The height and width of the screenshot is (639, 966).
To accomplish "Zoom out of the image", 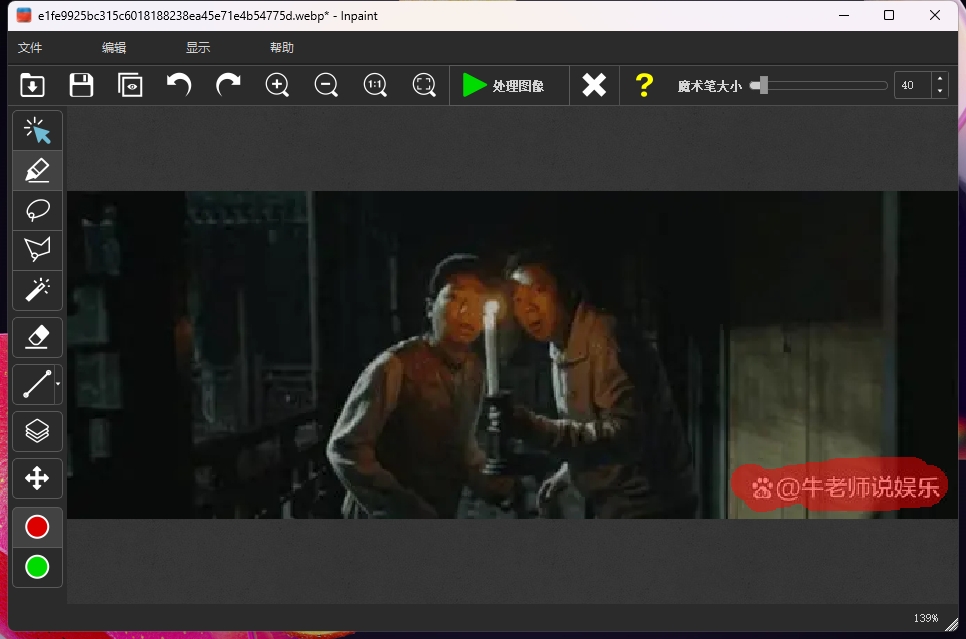I will coord(326,85).
